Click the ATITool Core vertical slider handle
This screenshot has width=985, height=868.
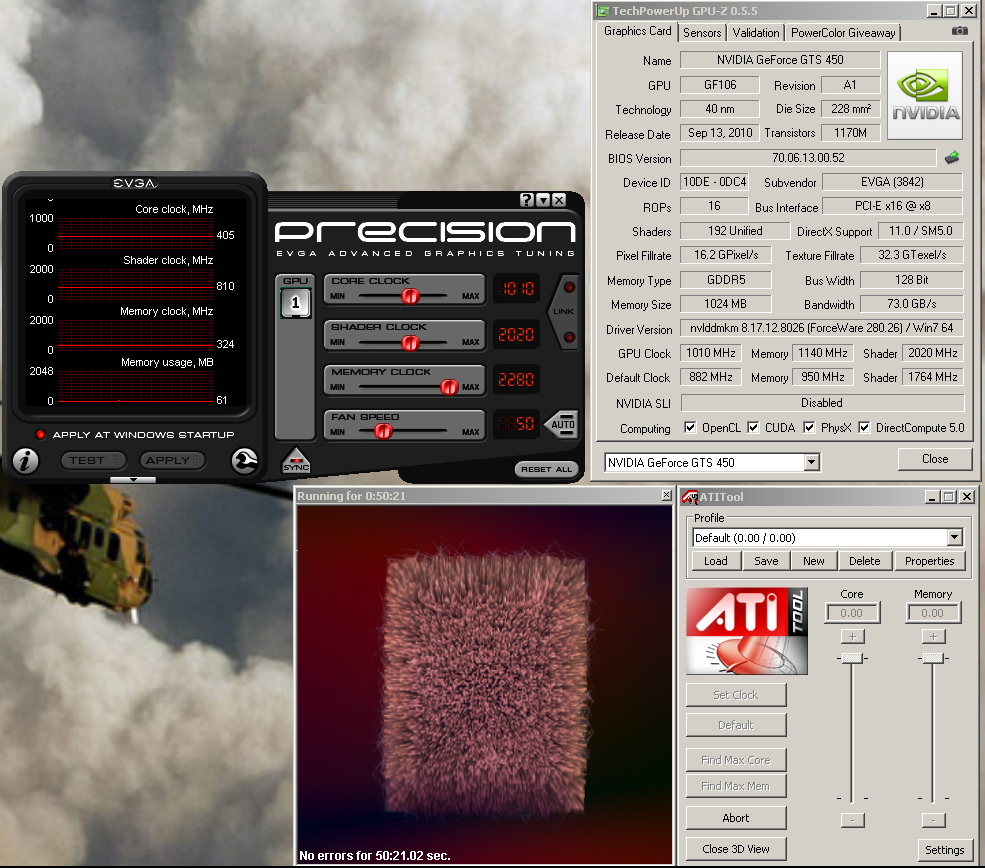852,658
